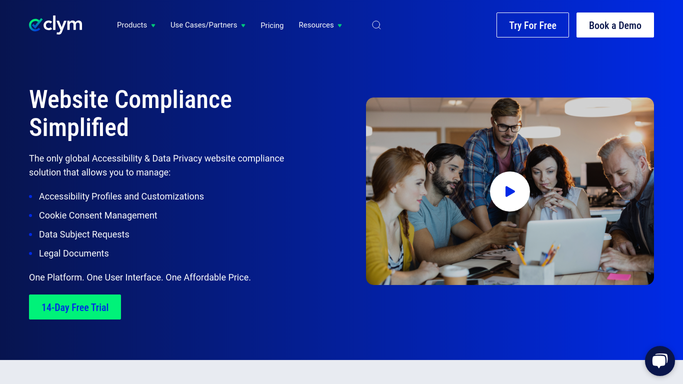Viewport: 683px width, 384px height.
Task: Click the Accessibility Profiles and Customizations item
Action: point(121,196)
